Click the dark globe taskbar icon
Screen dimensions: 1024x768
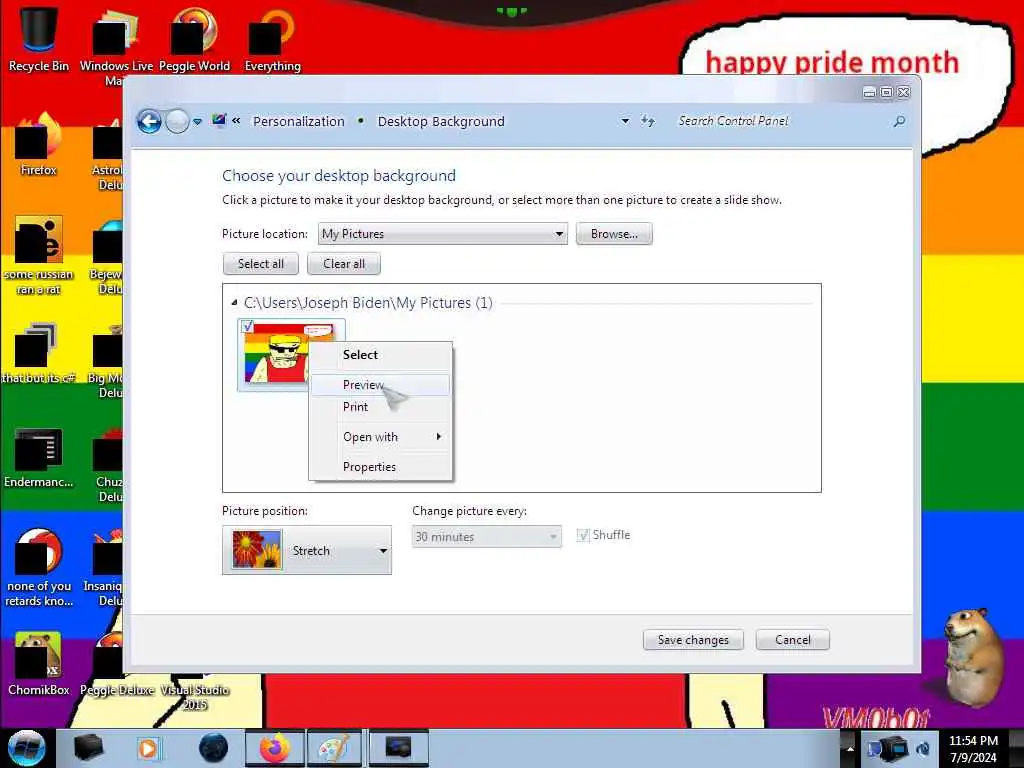[214, 748]
